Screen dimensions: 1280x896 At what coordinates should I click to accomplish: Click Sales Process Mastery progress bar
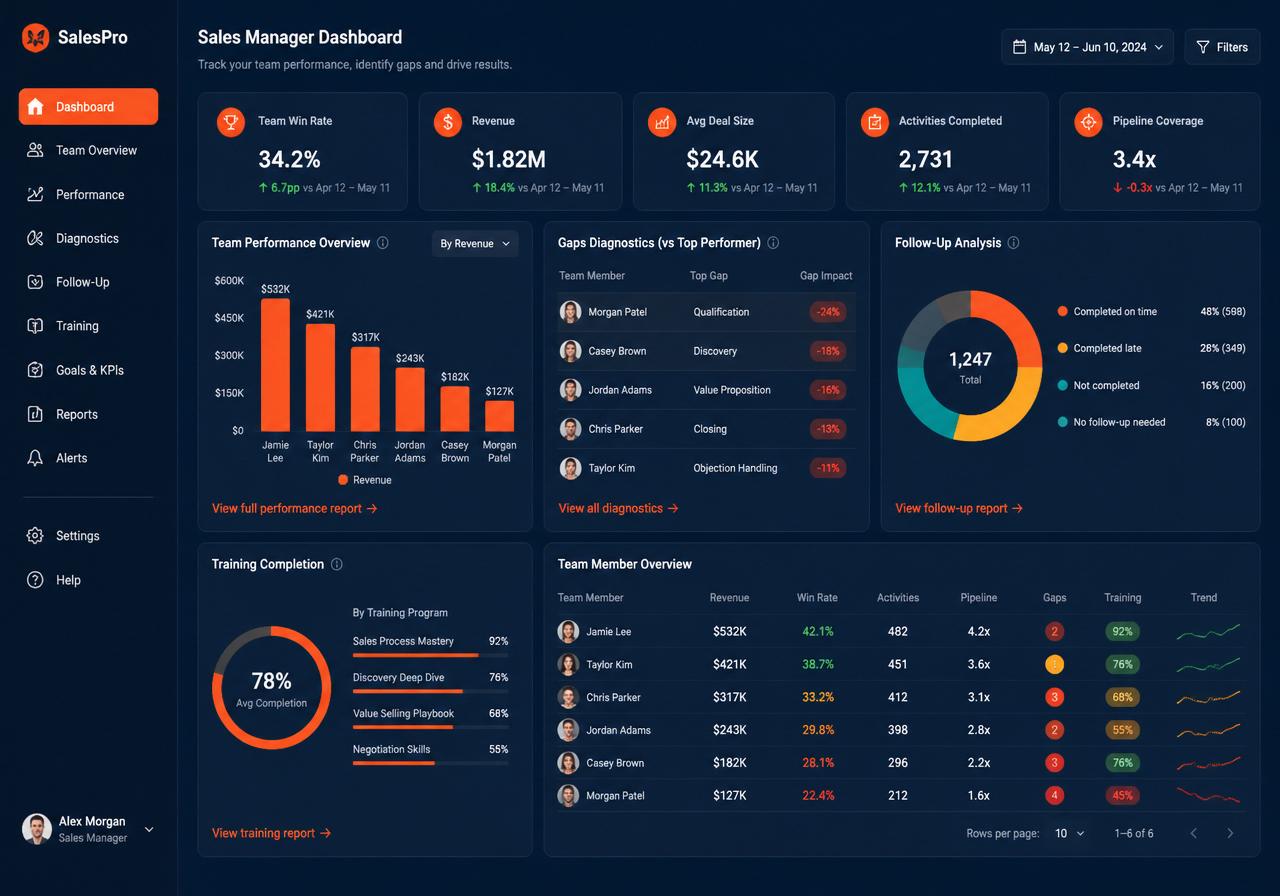pyautogui.click(x=430, y=655)
